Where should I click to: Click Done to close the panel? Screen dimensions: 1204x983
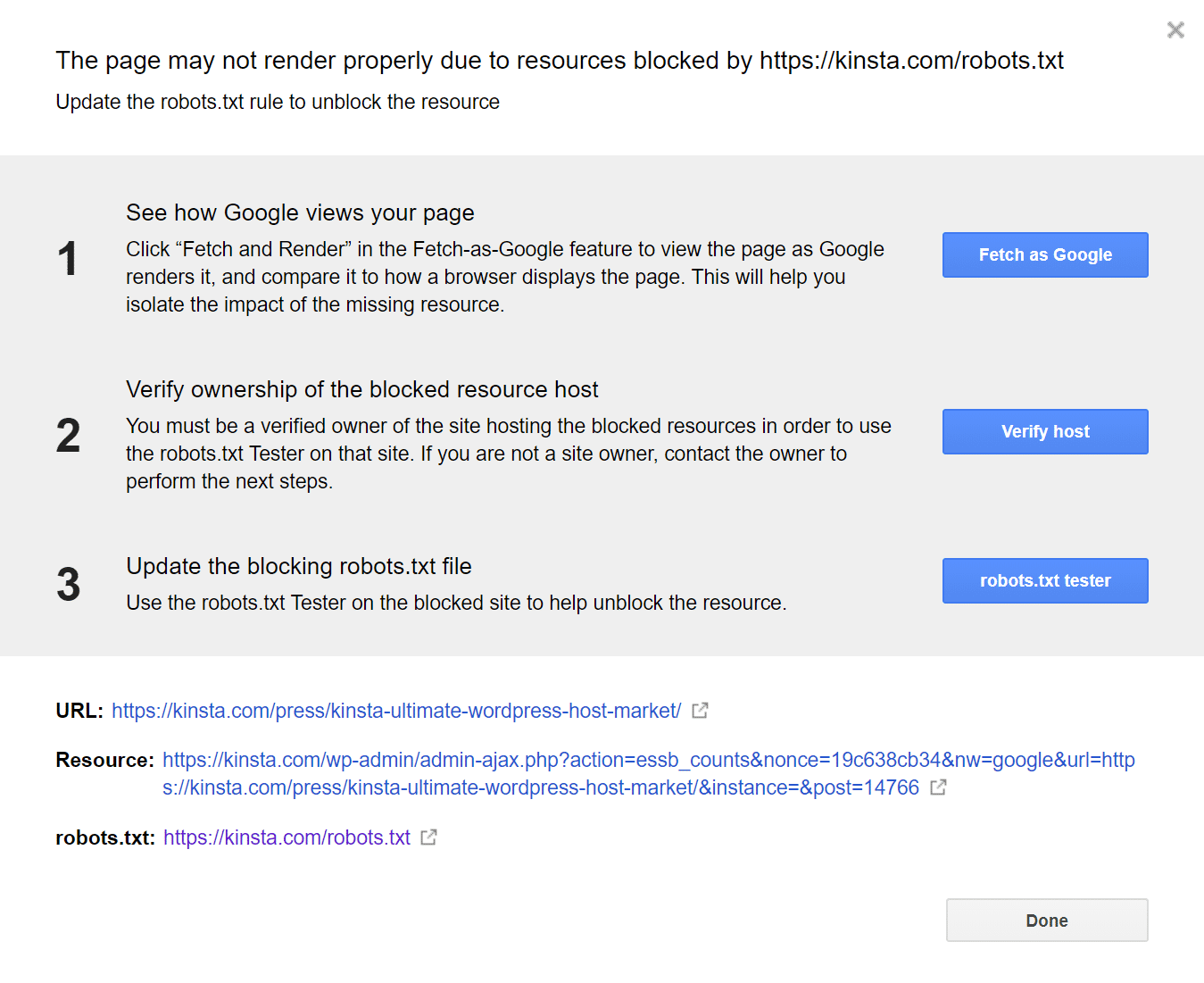coord(1046,920)
